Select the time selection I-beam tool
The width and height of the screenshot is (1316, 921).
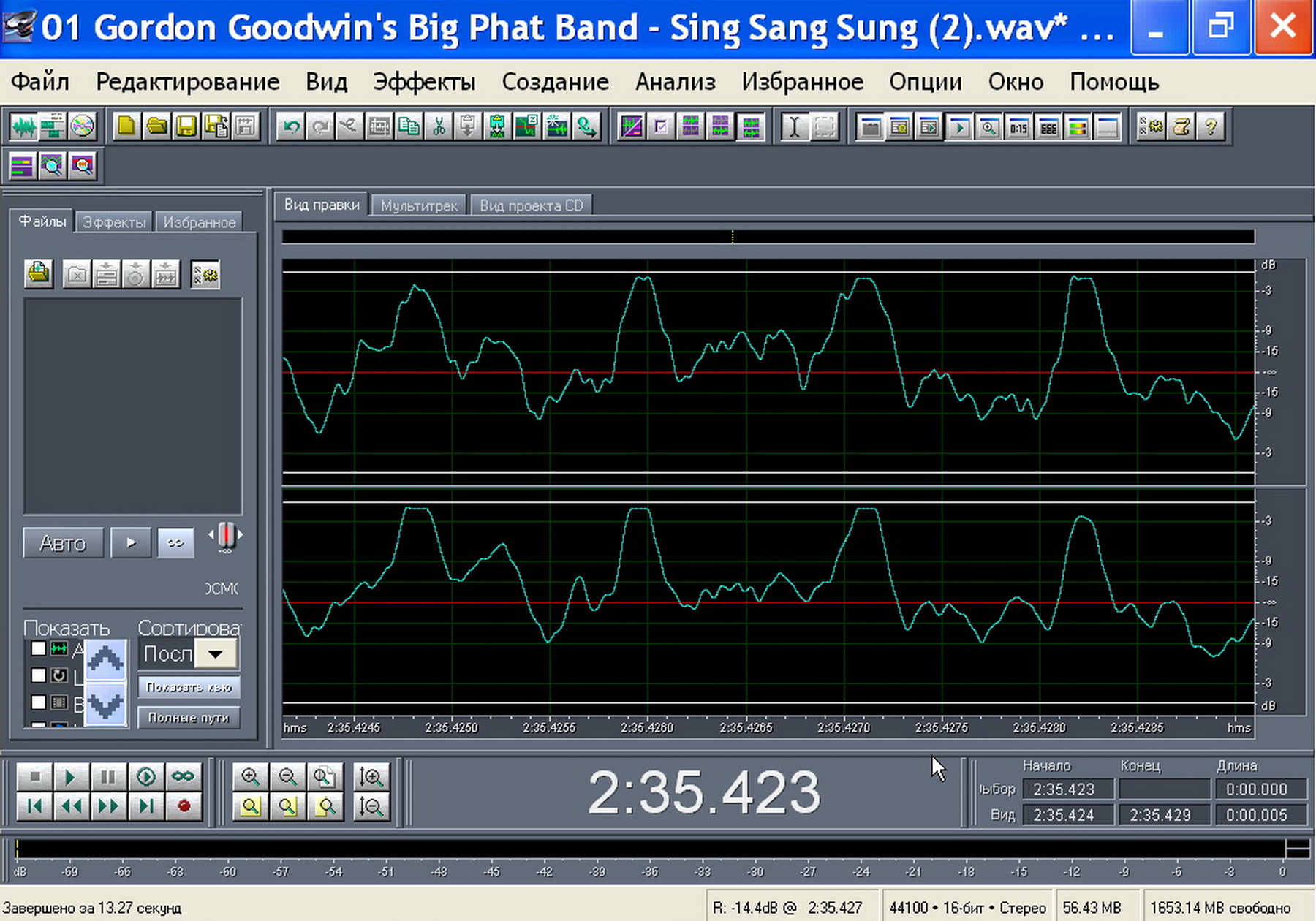(x=794, y=127)
